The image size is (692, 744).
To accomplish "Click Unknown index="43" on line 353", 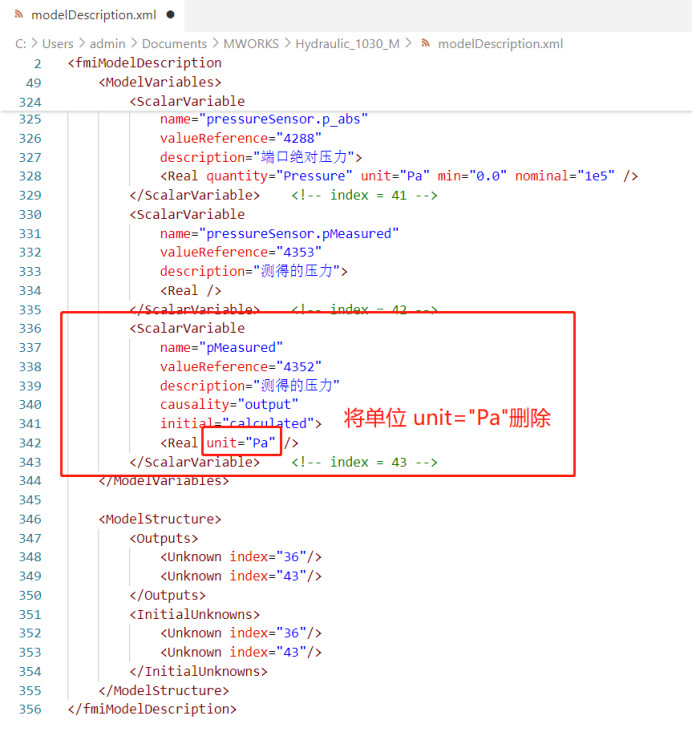I will coord(241,652).
